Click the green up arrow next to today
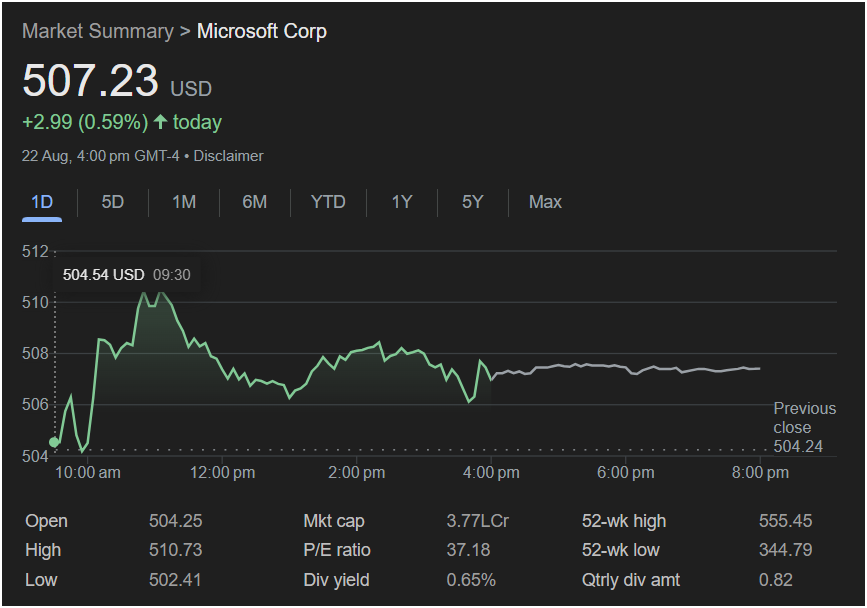 click(x=160, y=122)
